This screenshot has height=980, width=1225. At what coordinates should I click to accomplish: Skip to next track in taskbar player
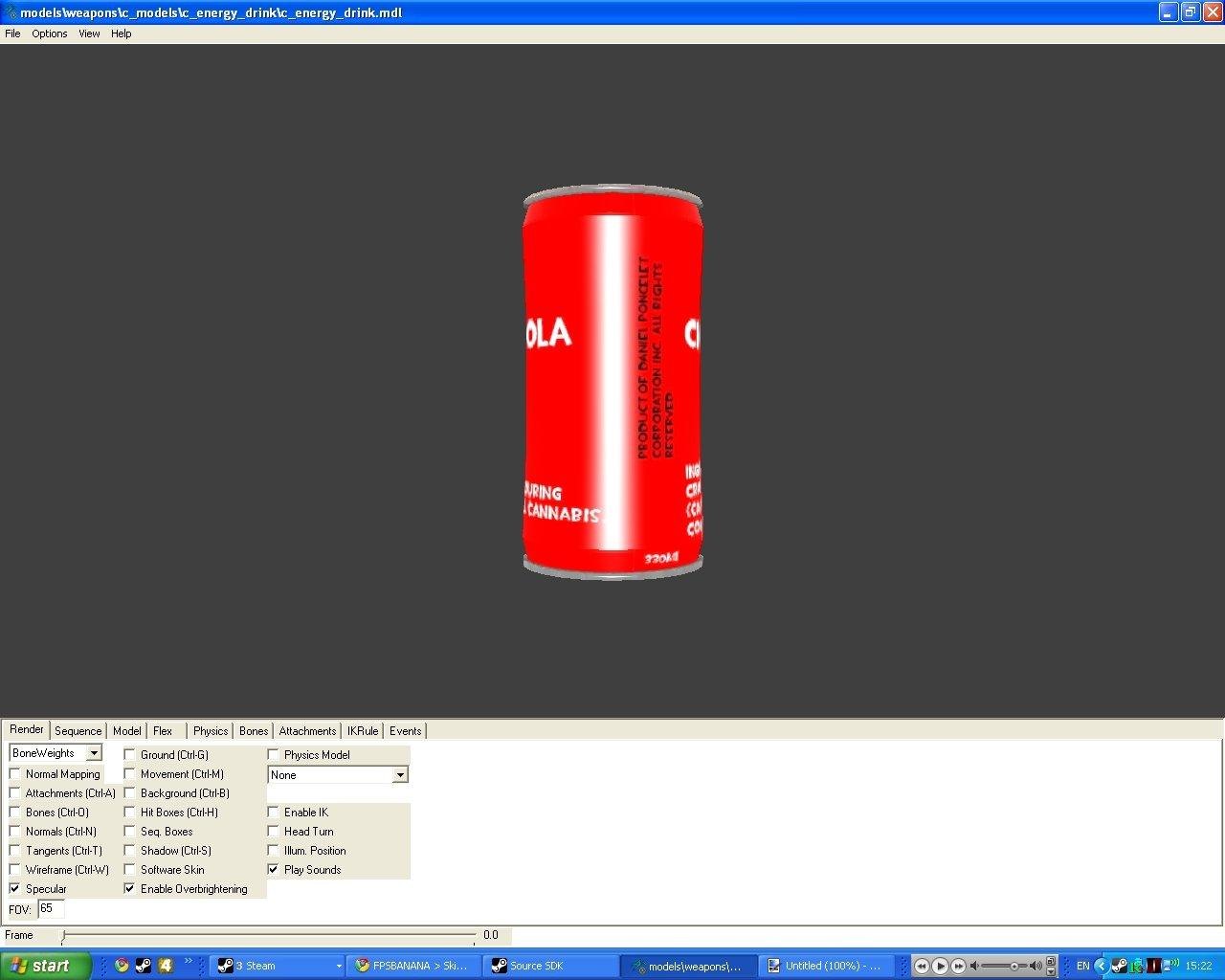[958, 967]
